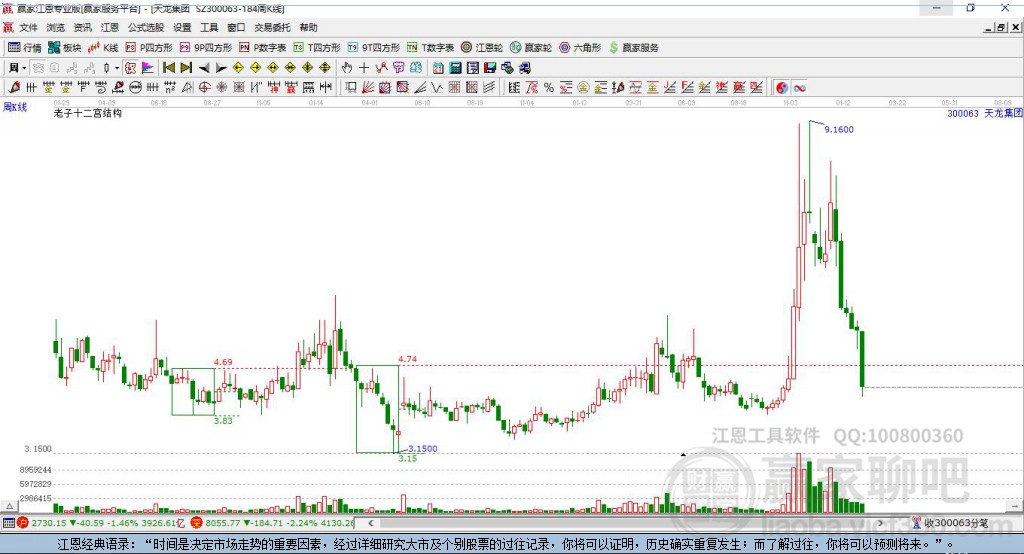The height and width of the screenshot is (554, 1024).
Task: Open the 江恩轮 Gann wheel
Action: (482, 48)
